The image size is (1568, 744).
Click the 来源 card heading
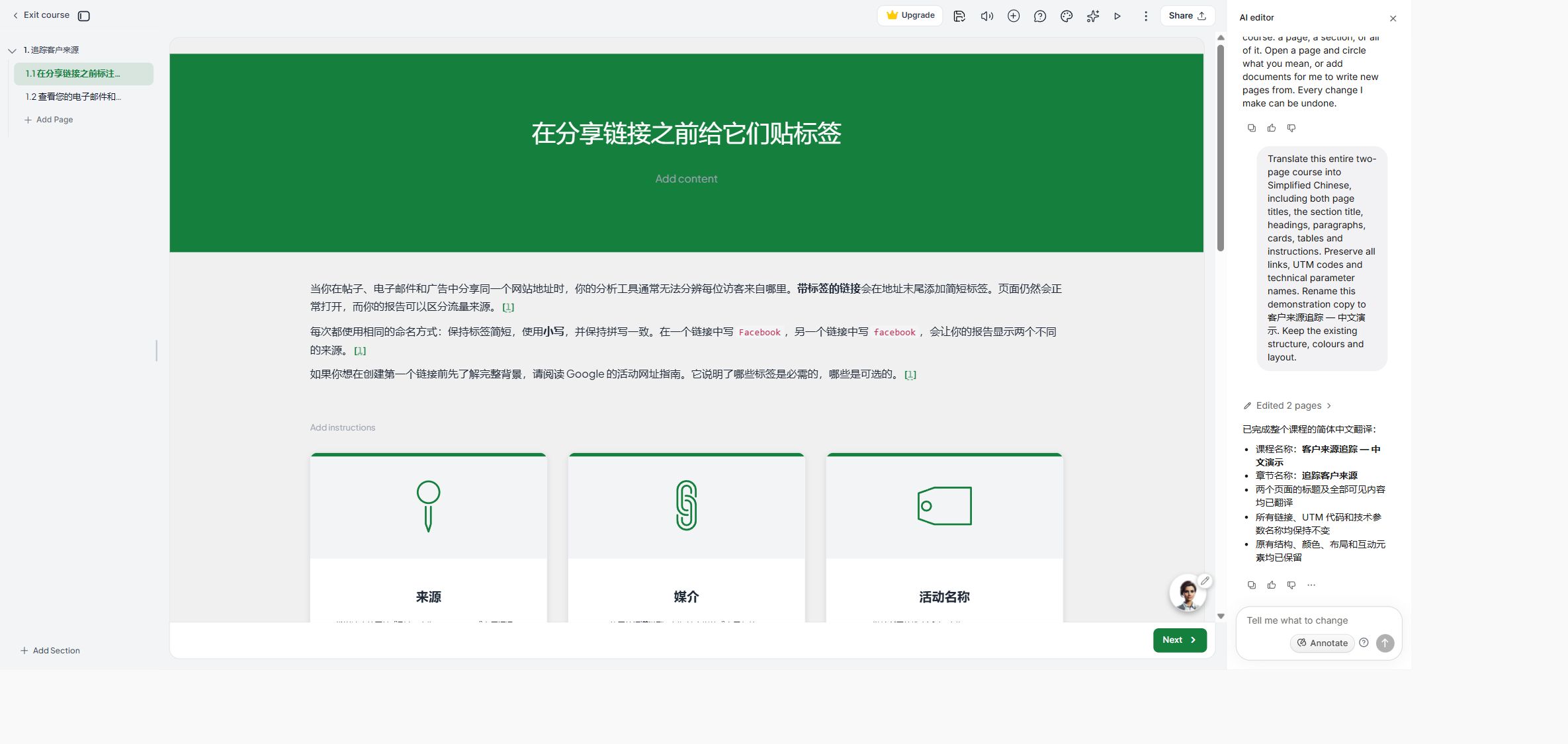428,597
